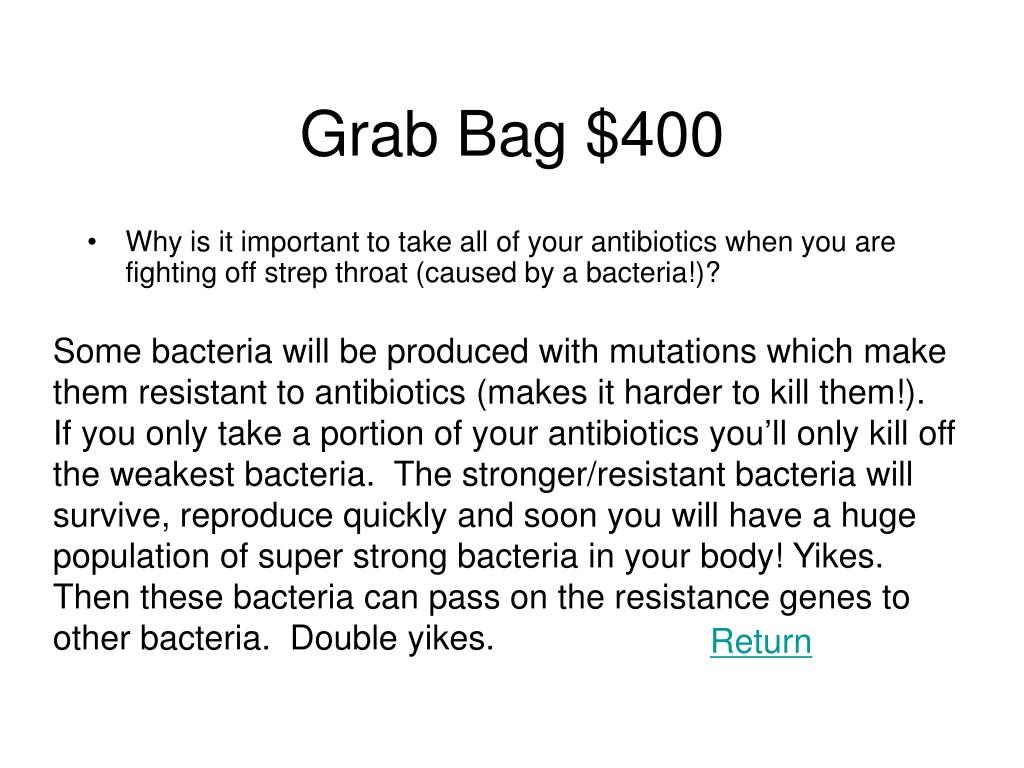This screenshot has width=1024, height=768.
Task: Click the '$400' amount in the title
Action: pyautogui.click(x=654, y=135)
